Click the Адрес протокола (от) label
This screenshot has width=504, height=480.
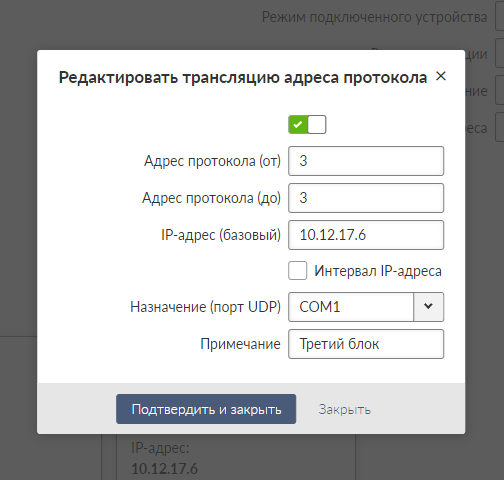coord(212,161)
